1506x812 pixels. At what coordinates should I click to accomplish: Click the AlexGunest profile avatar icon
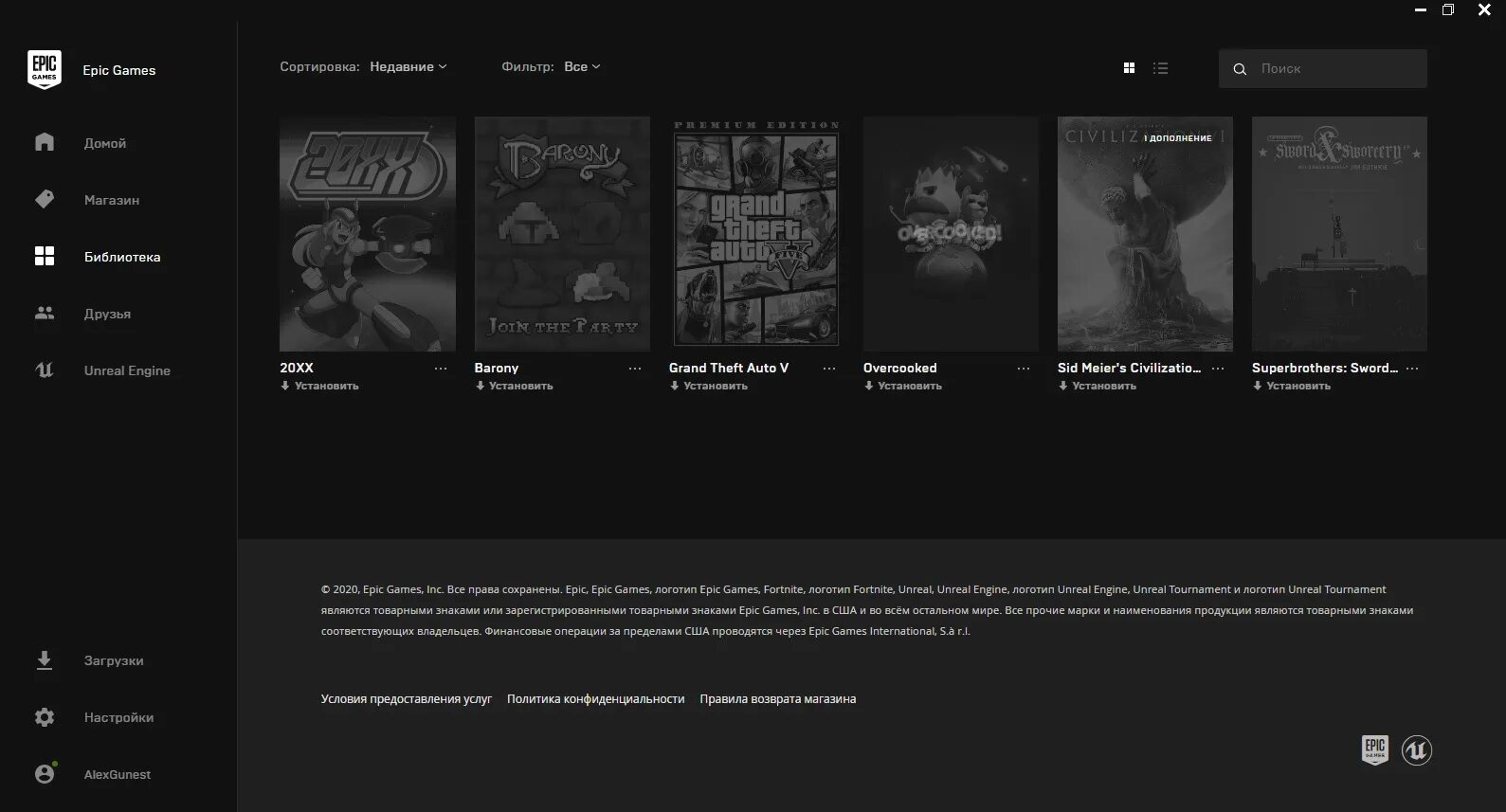pos(45,773)
